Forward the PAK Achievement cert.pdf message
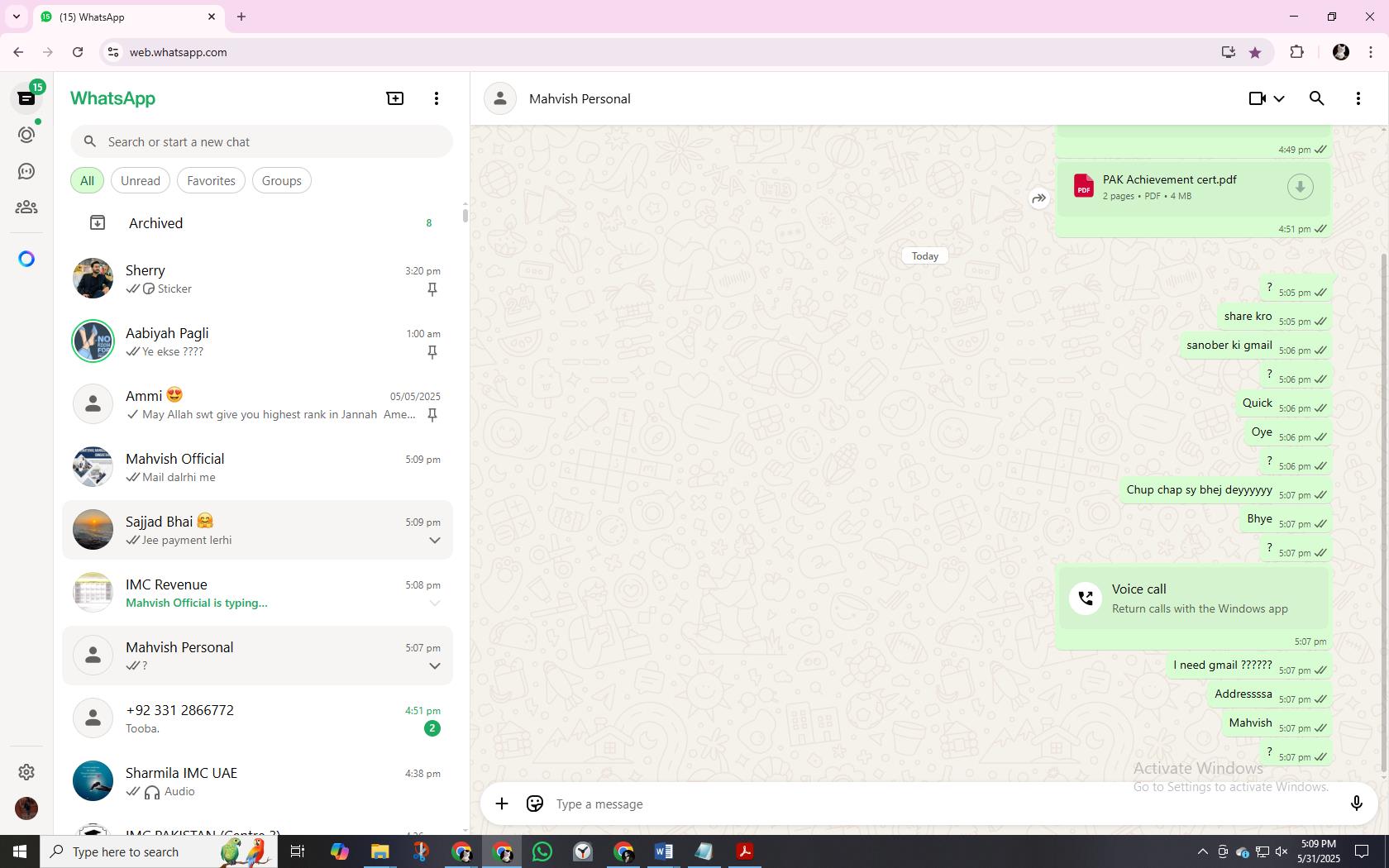This screenshot has height=868, width=1389. (1039, 198)
